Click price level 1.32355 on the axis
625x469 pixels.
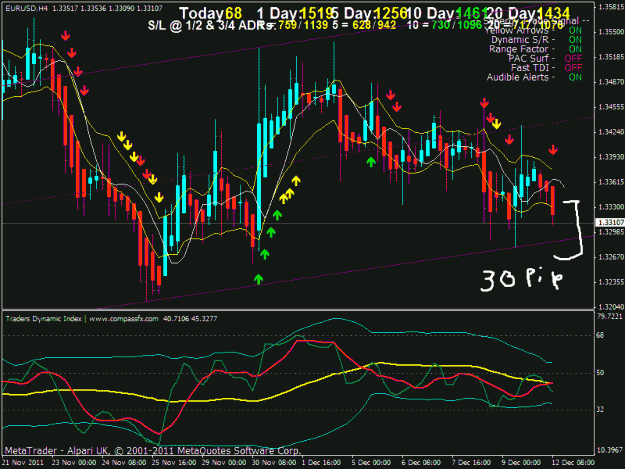[x=611, y=282]
